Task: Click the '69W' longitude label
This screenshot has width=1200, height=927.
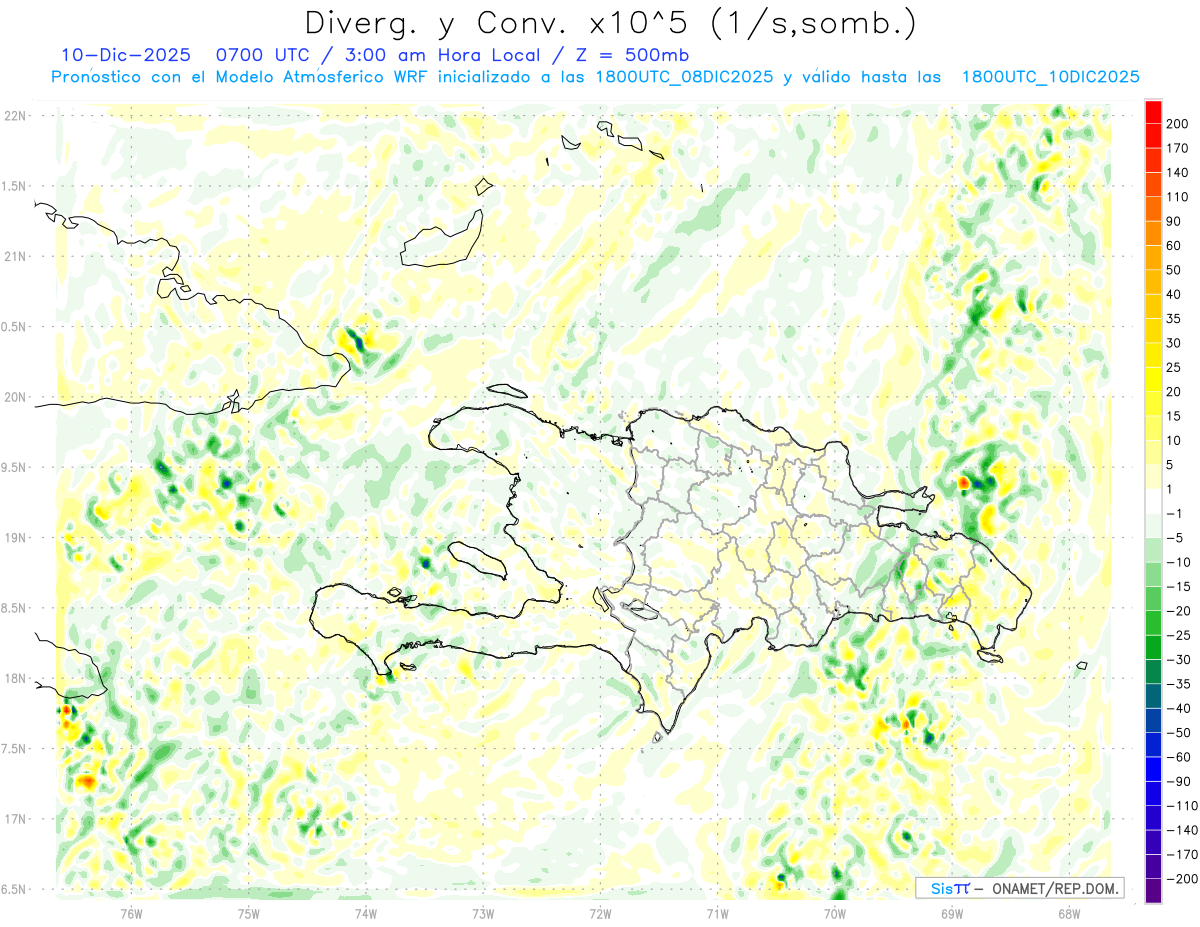Action: point(951,914)
